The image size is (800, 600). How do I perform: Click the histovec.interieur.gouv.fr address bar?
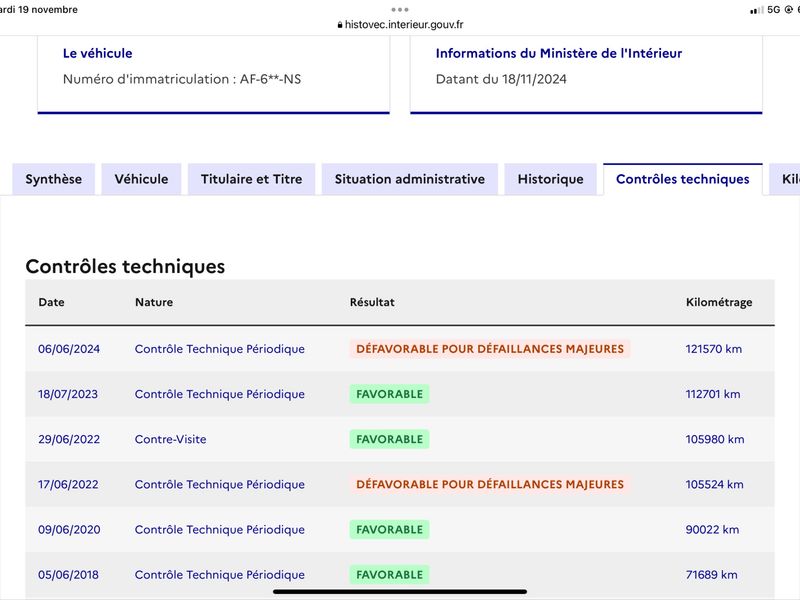coord(400,24)
